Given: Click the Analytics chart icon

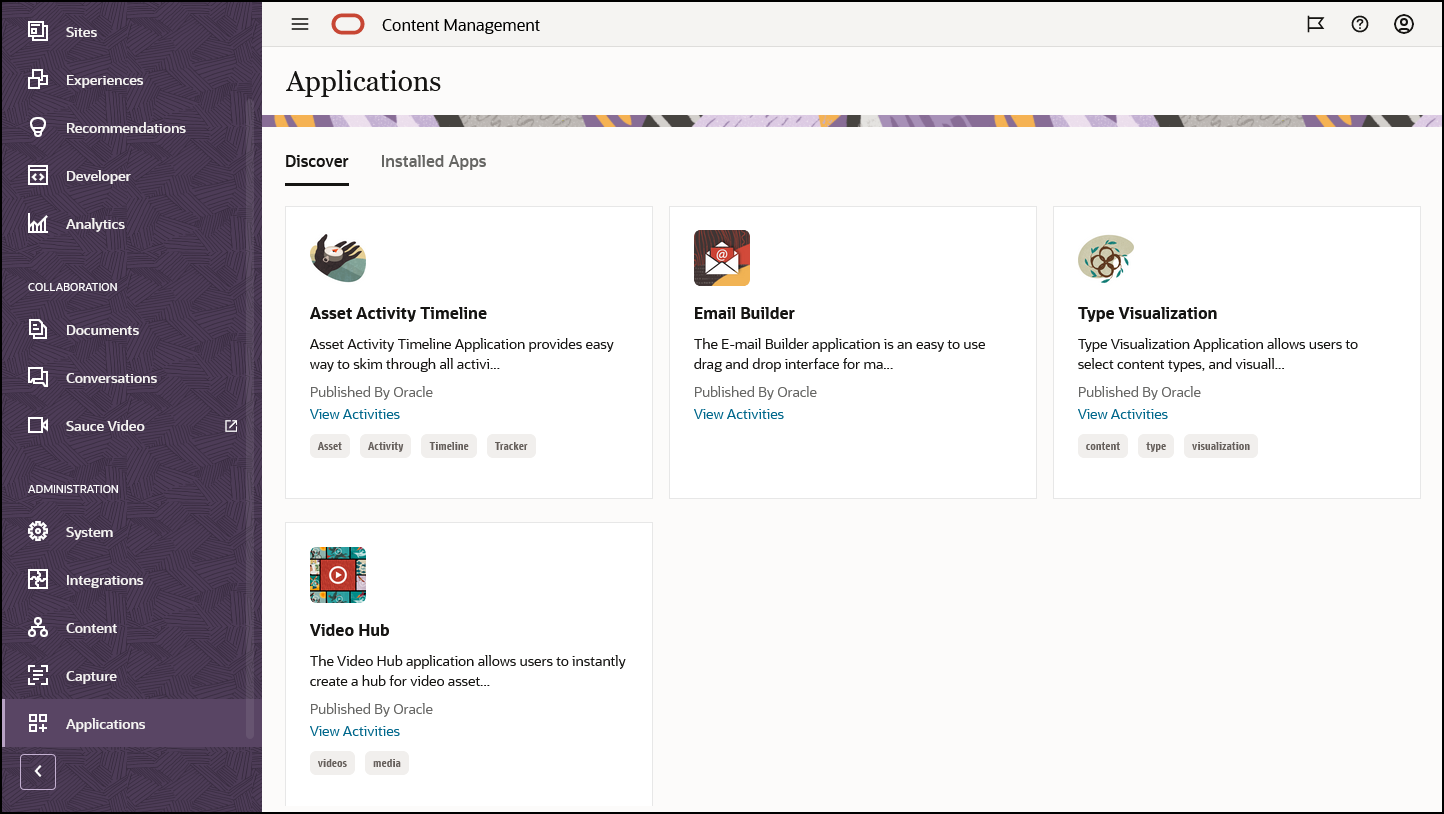Looking at the screenshot, I should 38,223.
